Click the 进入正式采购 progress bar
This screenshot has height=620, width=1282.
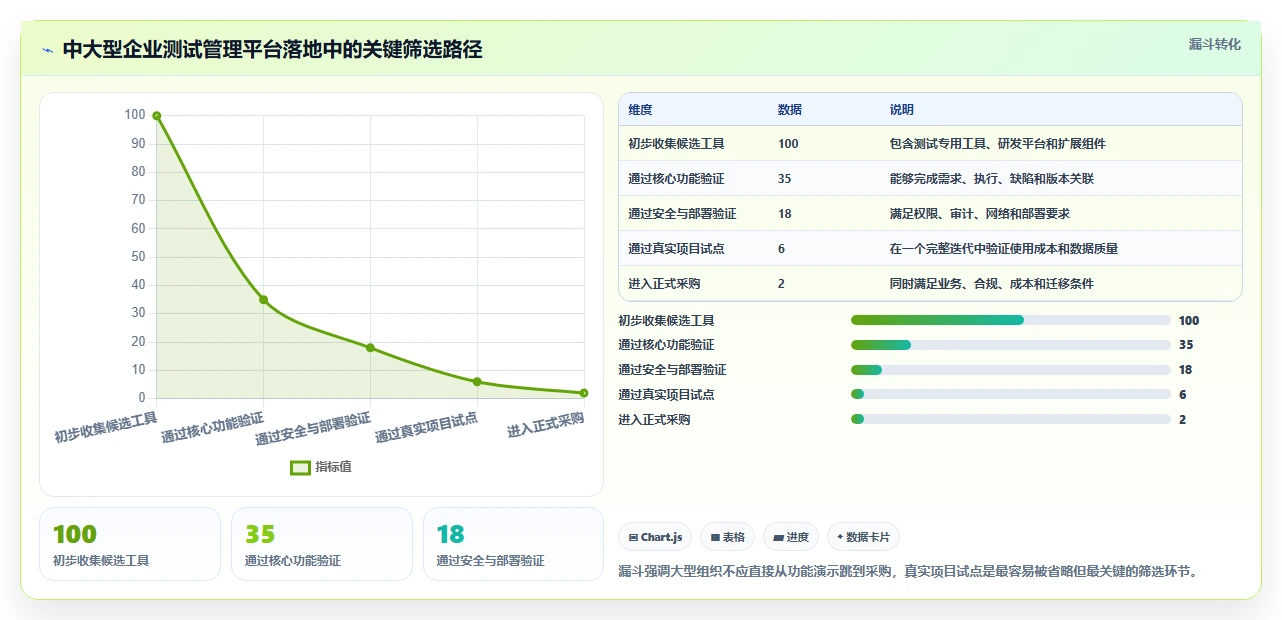(x=1010, y=420)
